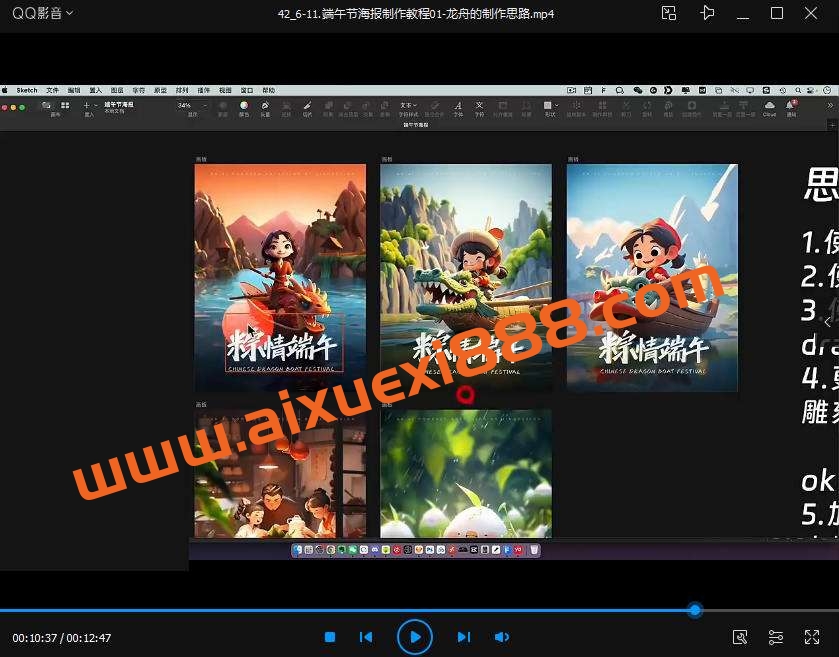This screenshot has height=657, width=839.
Task: Pin the player window on top
Action: coord(708,13)
